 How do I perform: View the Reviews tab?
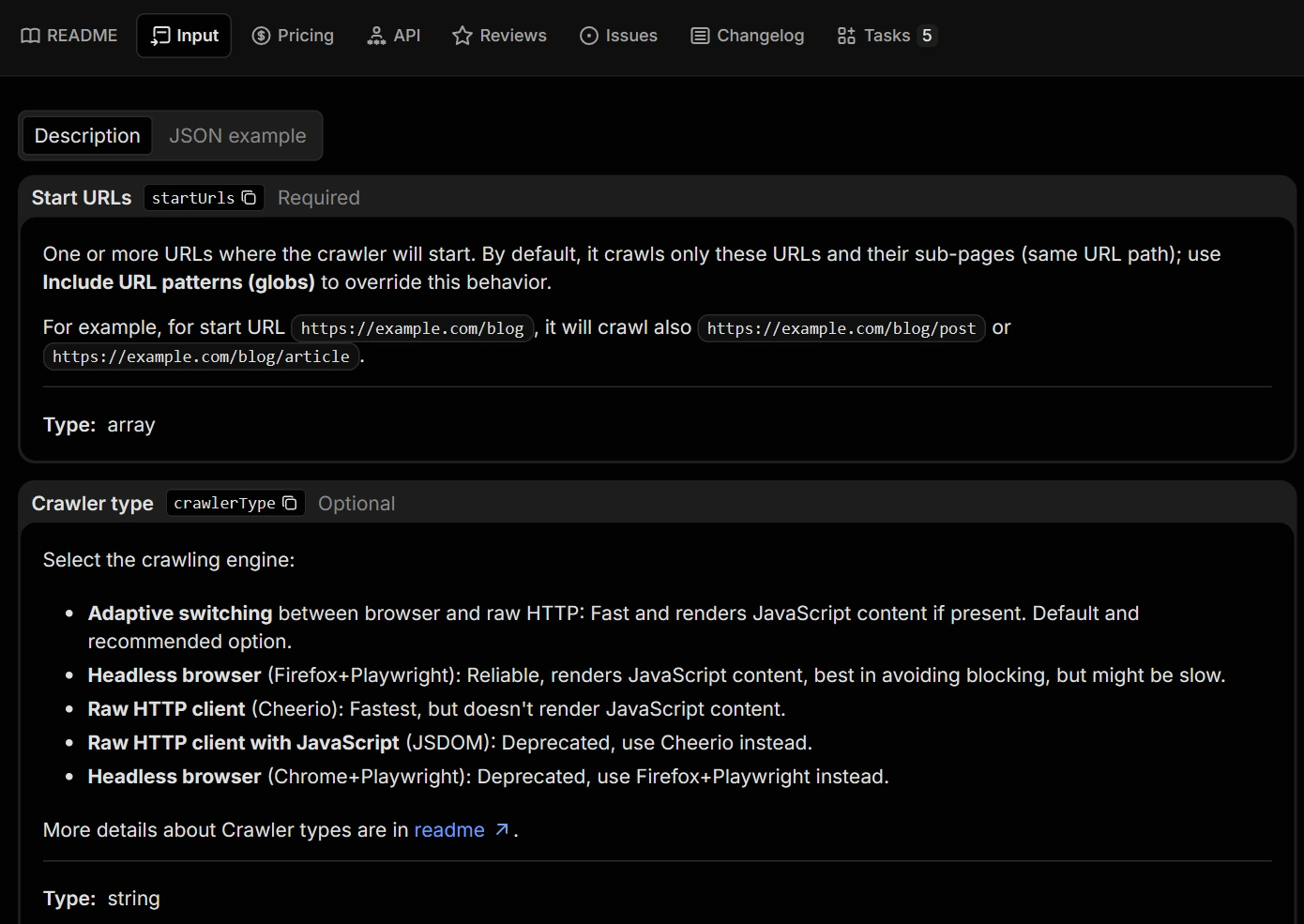click(x=499, y=36)
